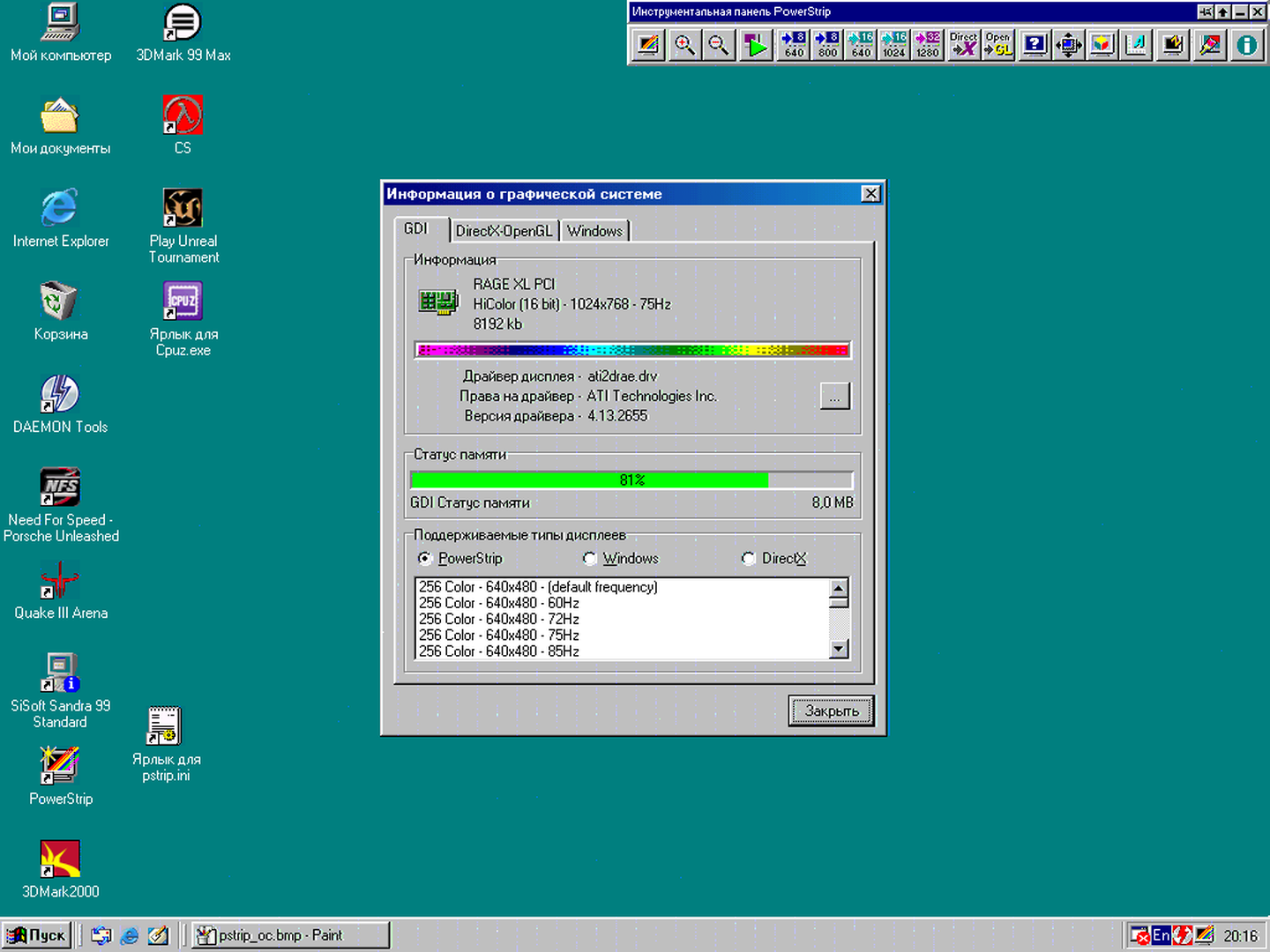Screen dimensions: 1270x952
Task: Click the PowerStrip display profile icon
Action: tap(648, 44)
